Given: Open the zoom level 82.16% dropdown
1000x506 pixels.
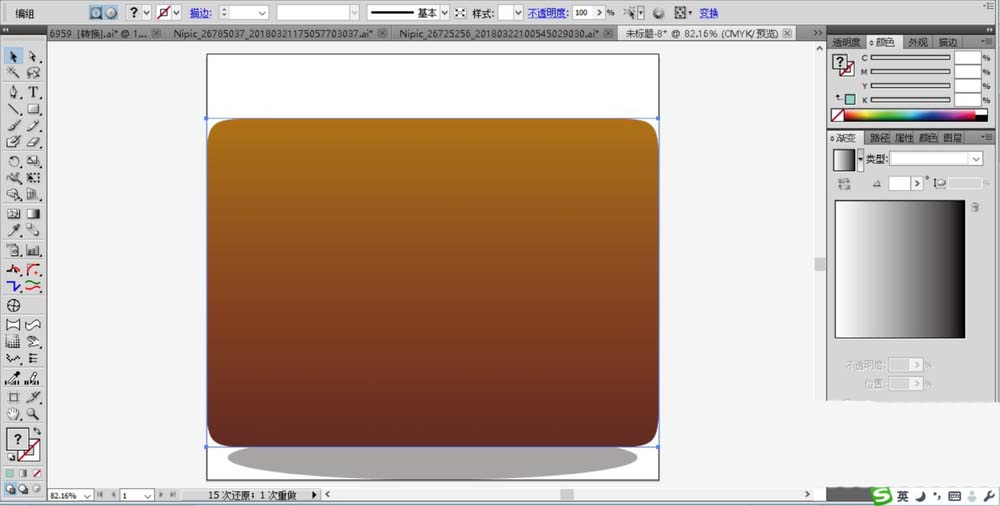Looking at the screenshot, I should click(x=87, y=495).
